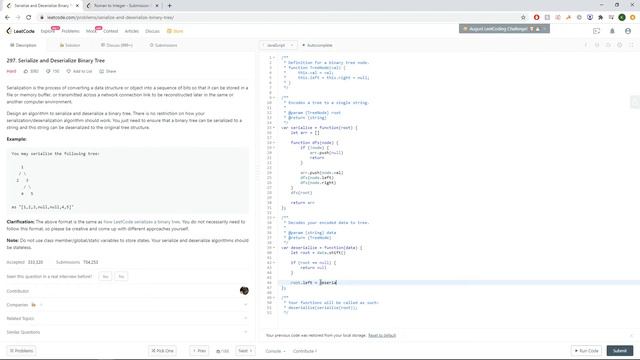Expand the Console panel

(x=275, y=351)
